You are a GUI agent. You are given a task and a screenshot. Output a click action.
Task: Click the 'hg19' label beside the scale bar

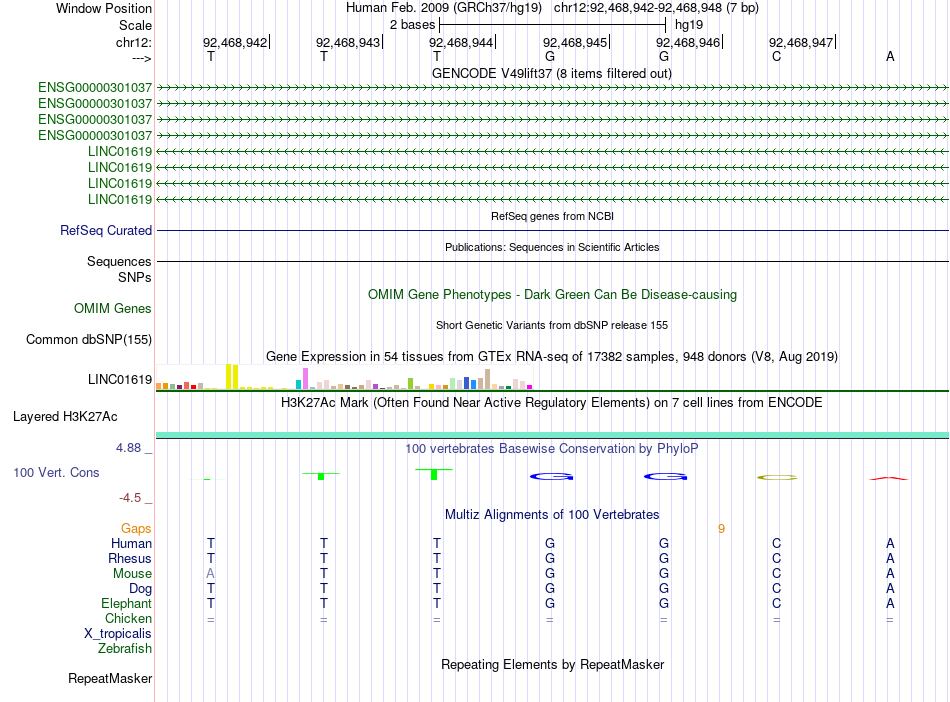pos(689,25)
